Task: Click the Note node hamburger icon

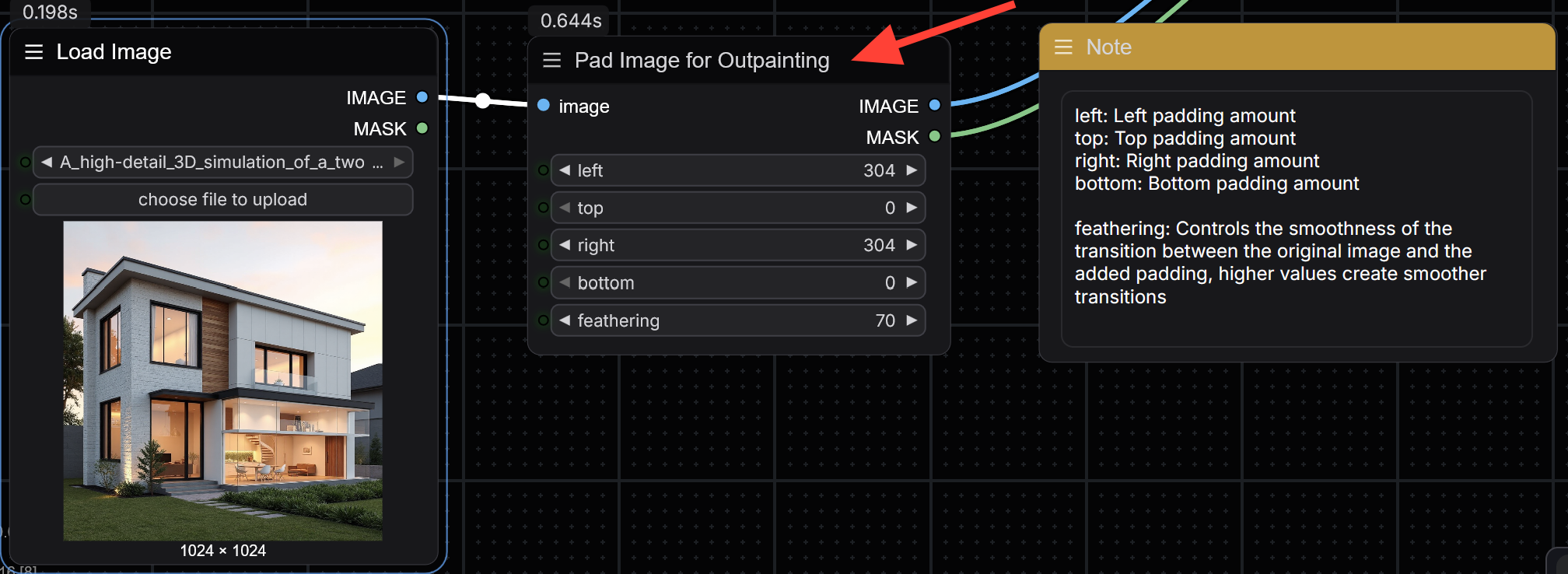Action: coord(1063,47)
